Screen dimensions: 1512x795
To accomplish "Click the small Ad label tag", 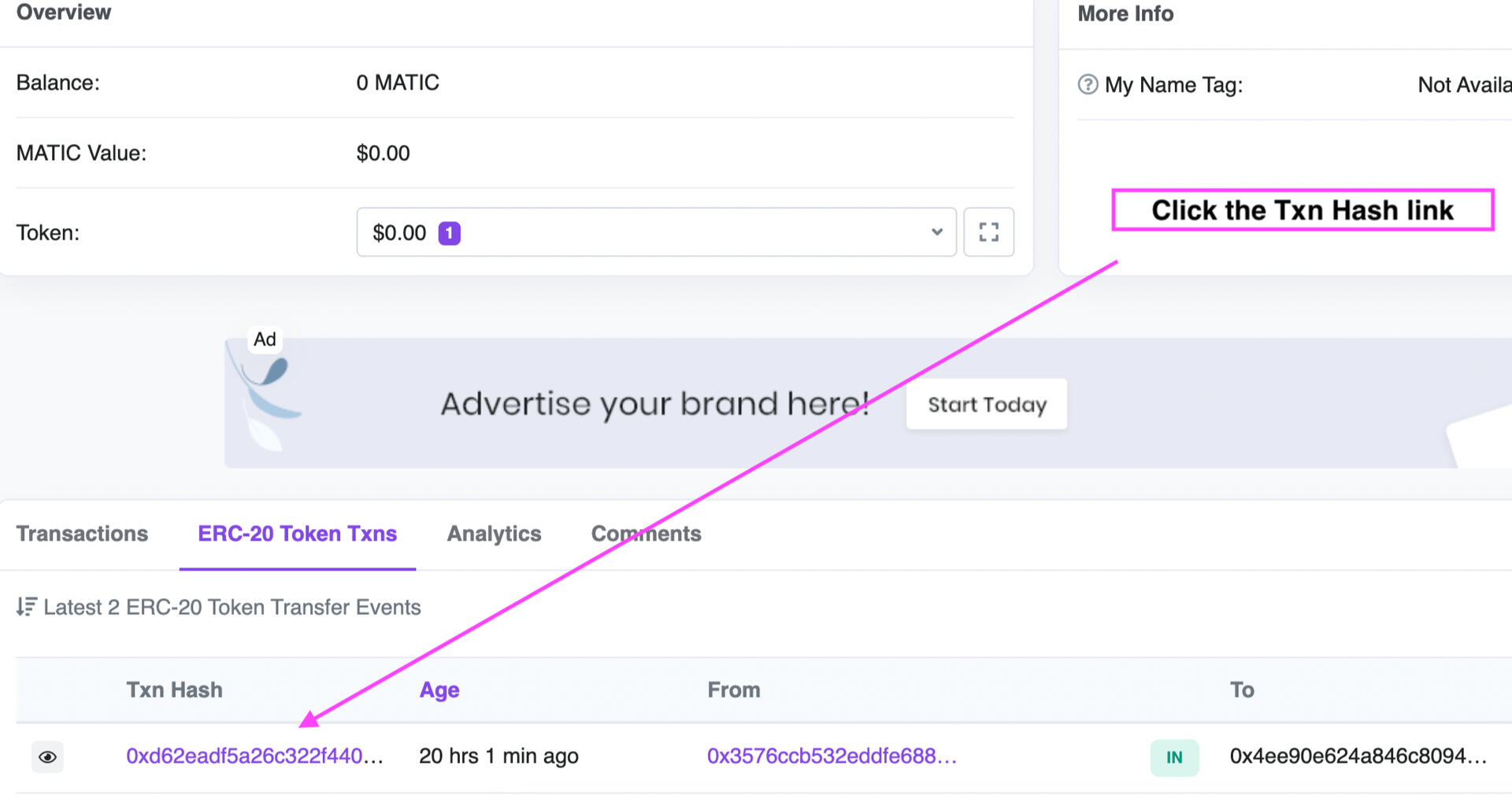I will point(265,339).
